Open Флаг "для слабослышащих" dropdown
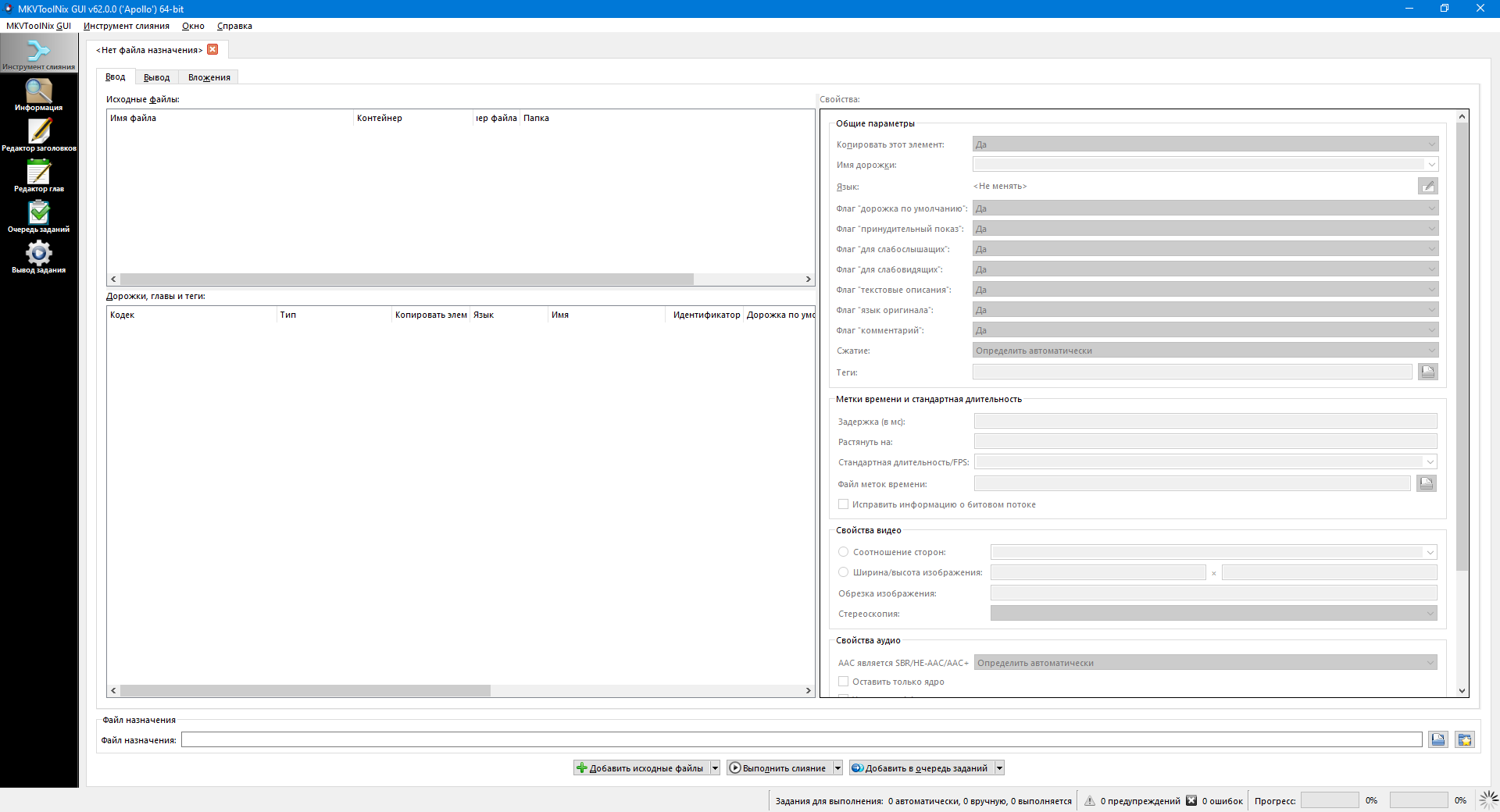The image size is (1500, 812). (1205, 249)
